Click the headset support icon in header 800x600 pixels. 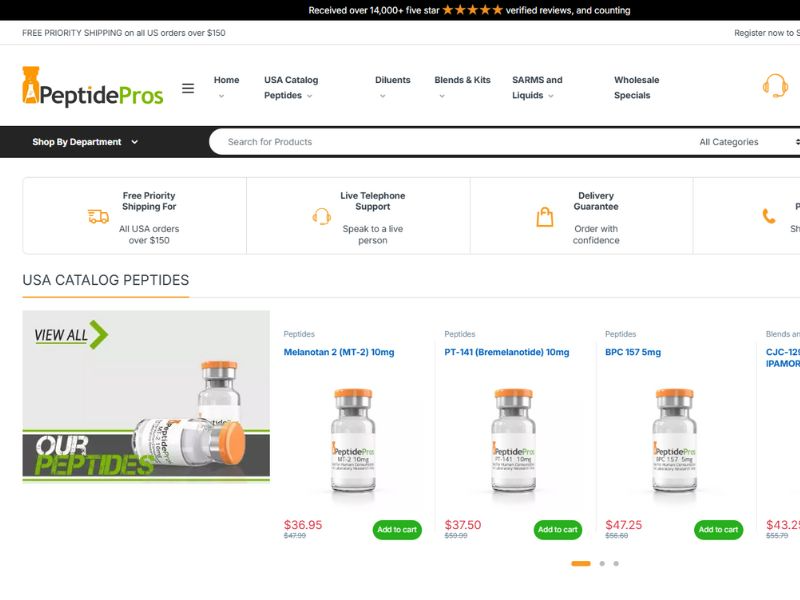pyautogui.click(x=775, y=86)
